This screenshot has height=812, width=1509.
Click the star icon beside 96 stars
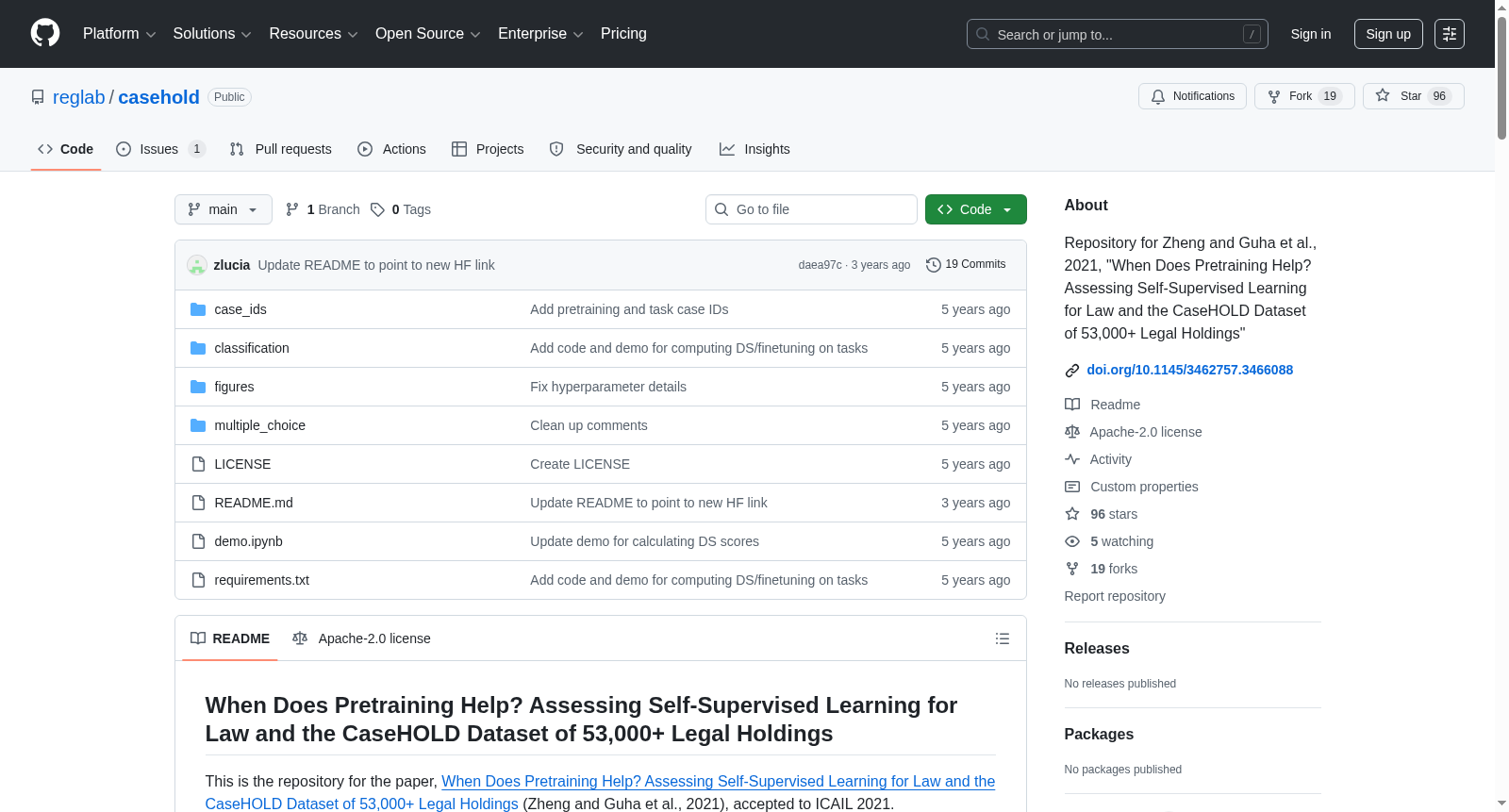[1072, 514]
